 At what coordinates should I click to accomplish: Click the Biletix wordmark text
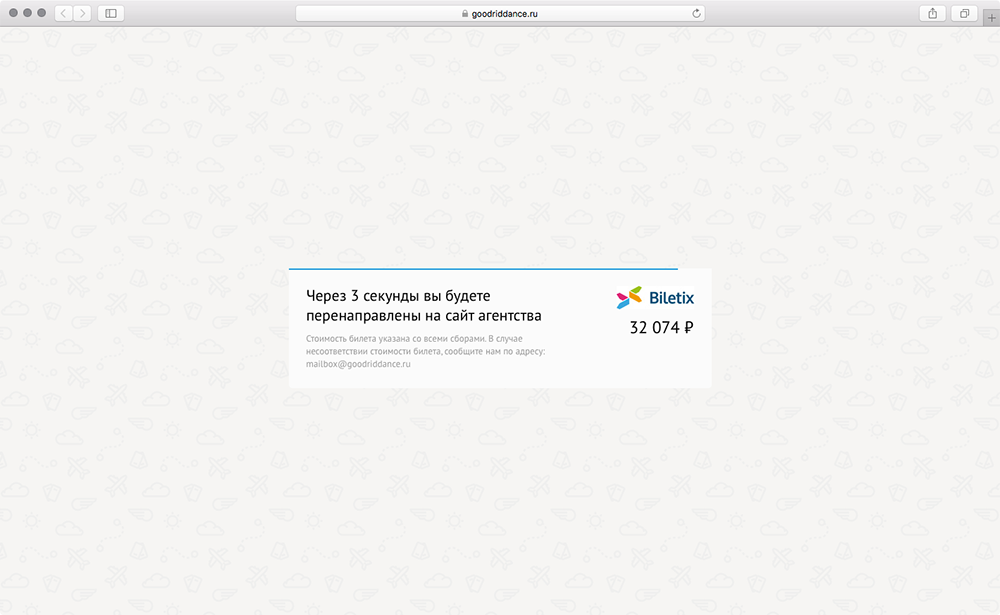[x=671, y=297]
